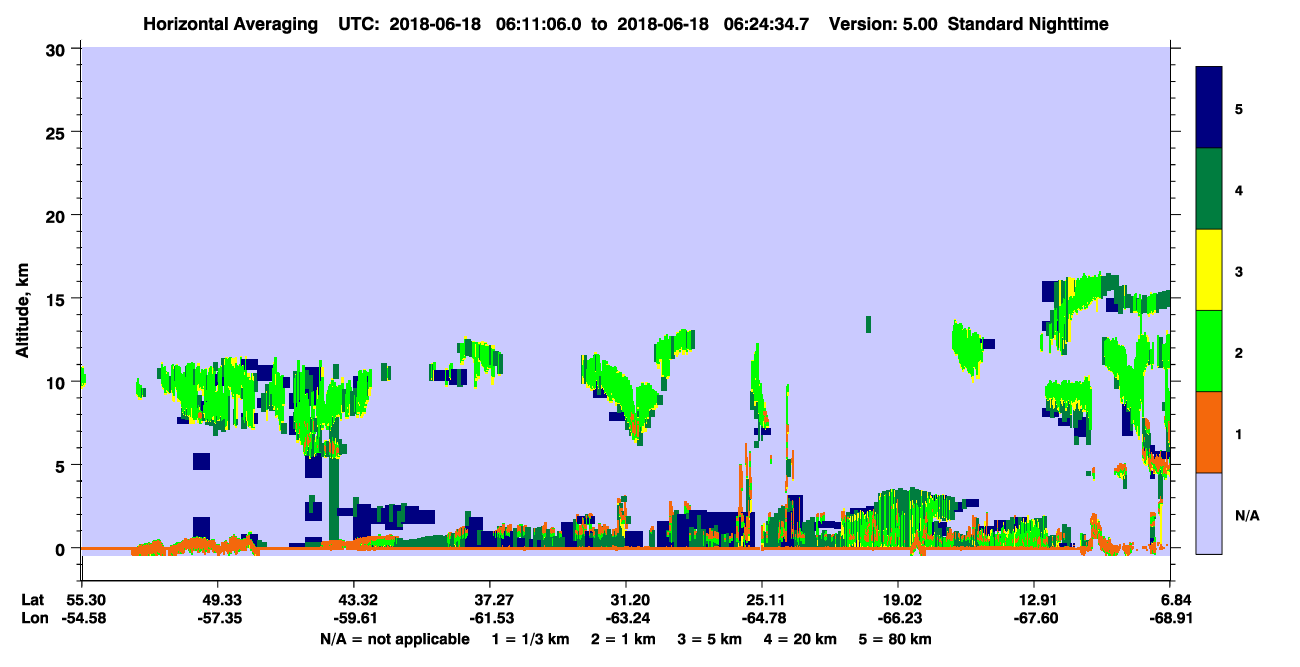This screenshot has width=1300, height=667.
Task: Click colorbar label '5'
Action: [1239, 108]
